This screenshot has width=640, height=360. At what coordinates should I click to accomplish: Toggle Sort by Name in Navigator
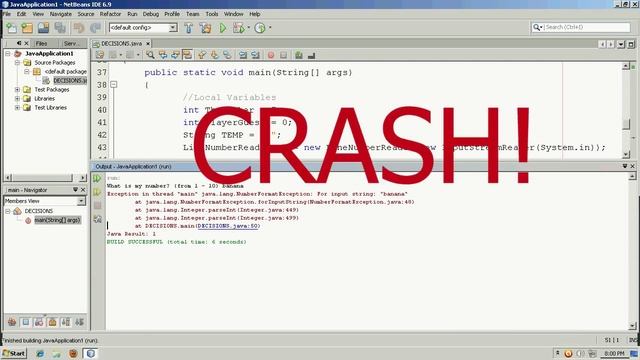(66, 322)
